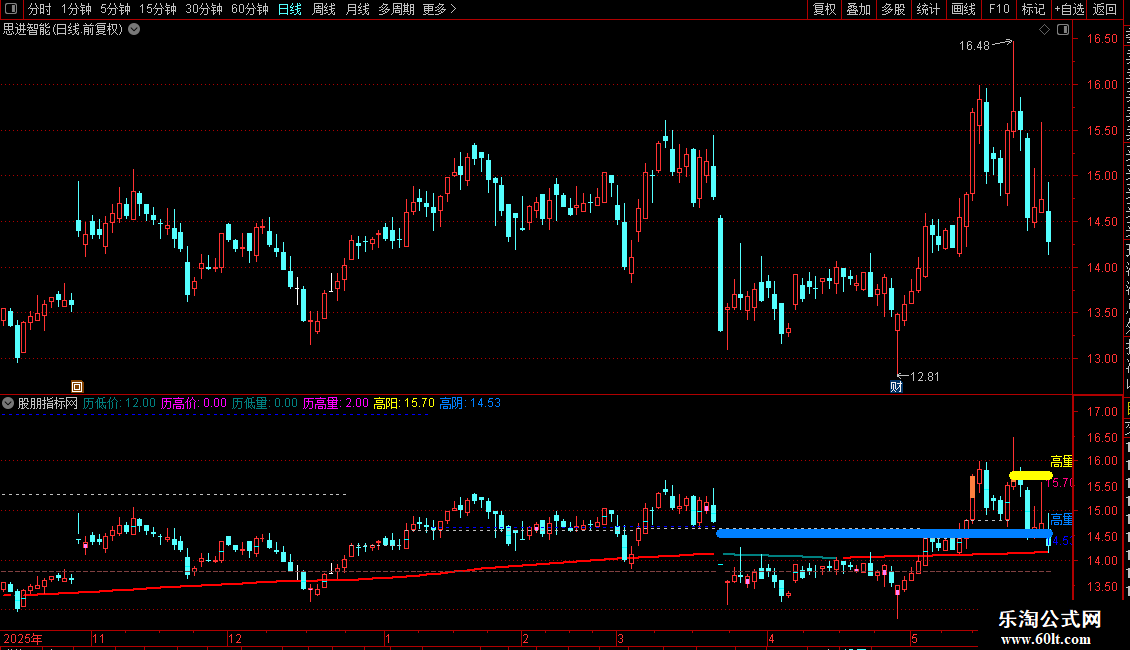The image size is (1130, 650).
Task: Click month 4 on time axis
Action: click(x=771, y=638)
